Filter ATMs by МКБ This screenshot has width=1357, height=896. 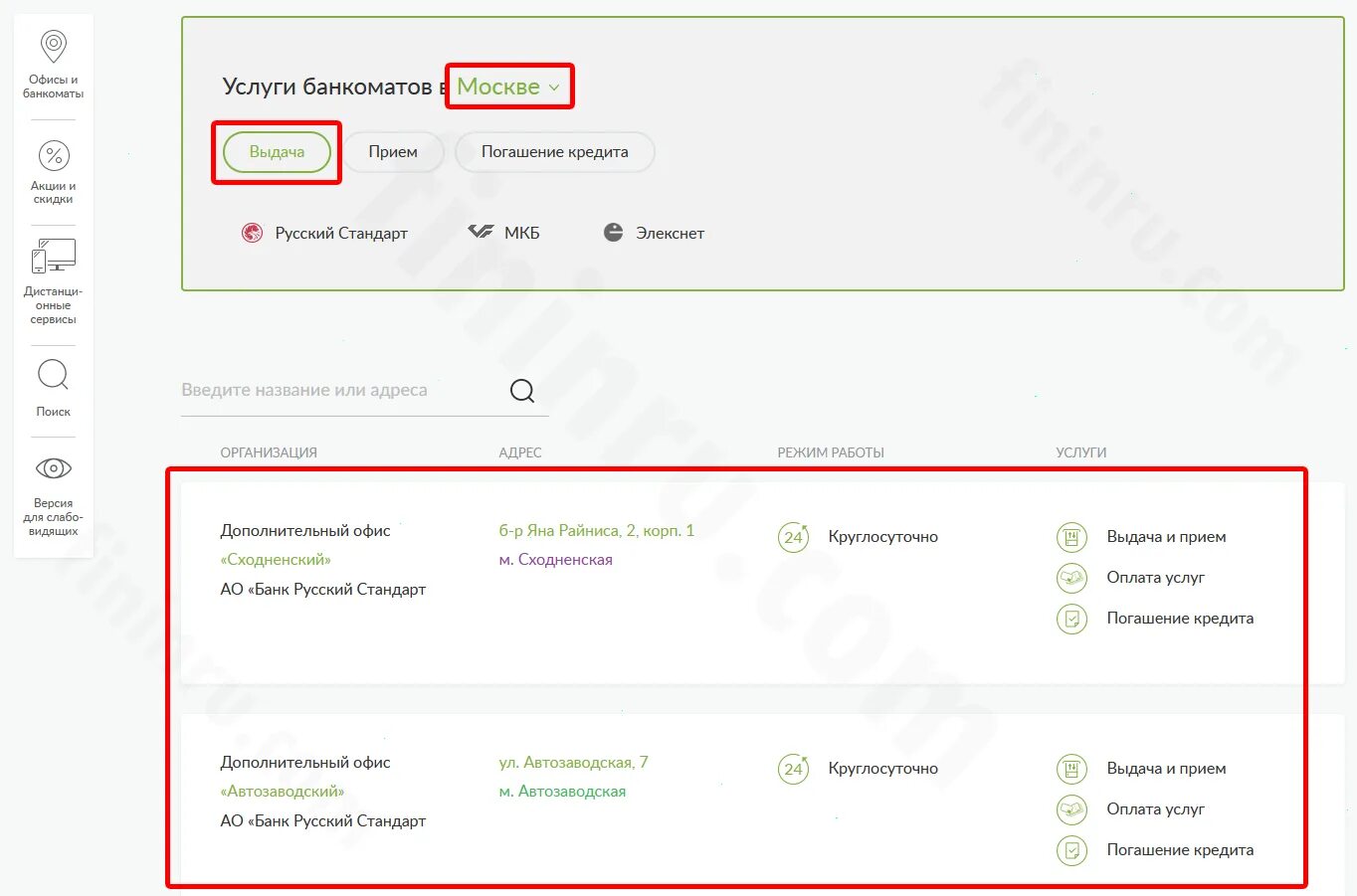[x=503, y=233]
